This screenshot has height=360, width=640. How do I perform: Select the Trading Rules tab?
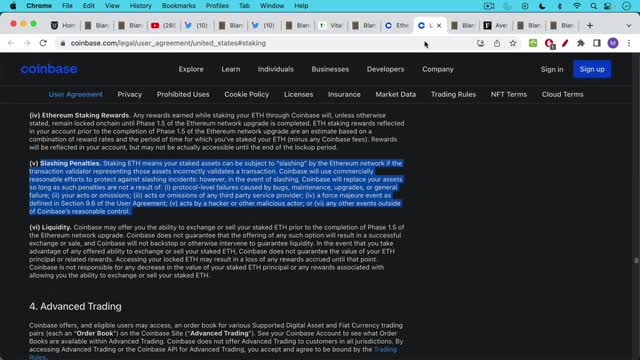coord(453,94)
